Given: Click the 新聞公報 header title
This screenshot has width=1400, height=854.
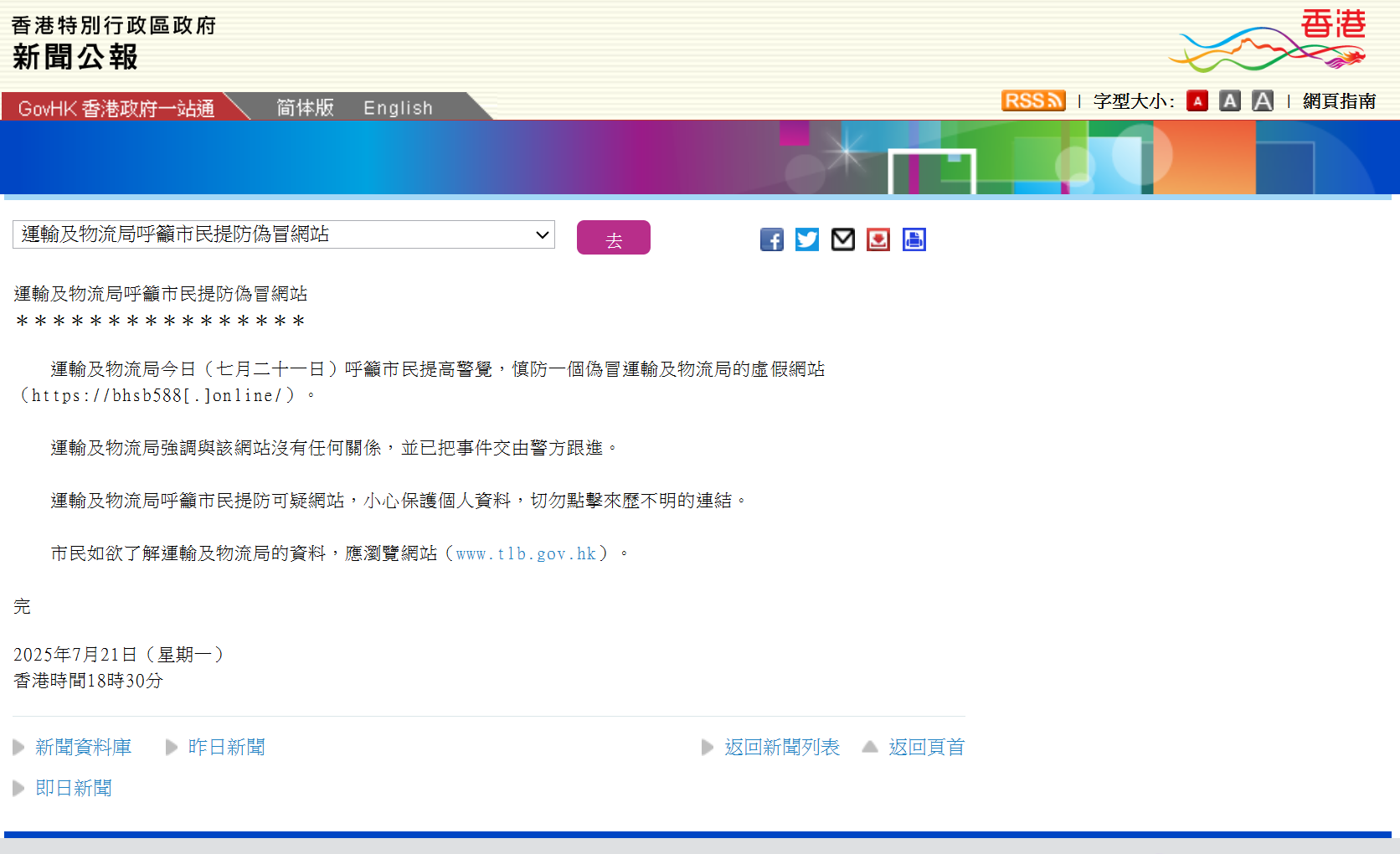Looking at the screenshot, I should 75,57.
